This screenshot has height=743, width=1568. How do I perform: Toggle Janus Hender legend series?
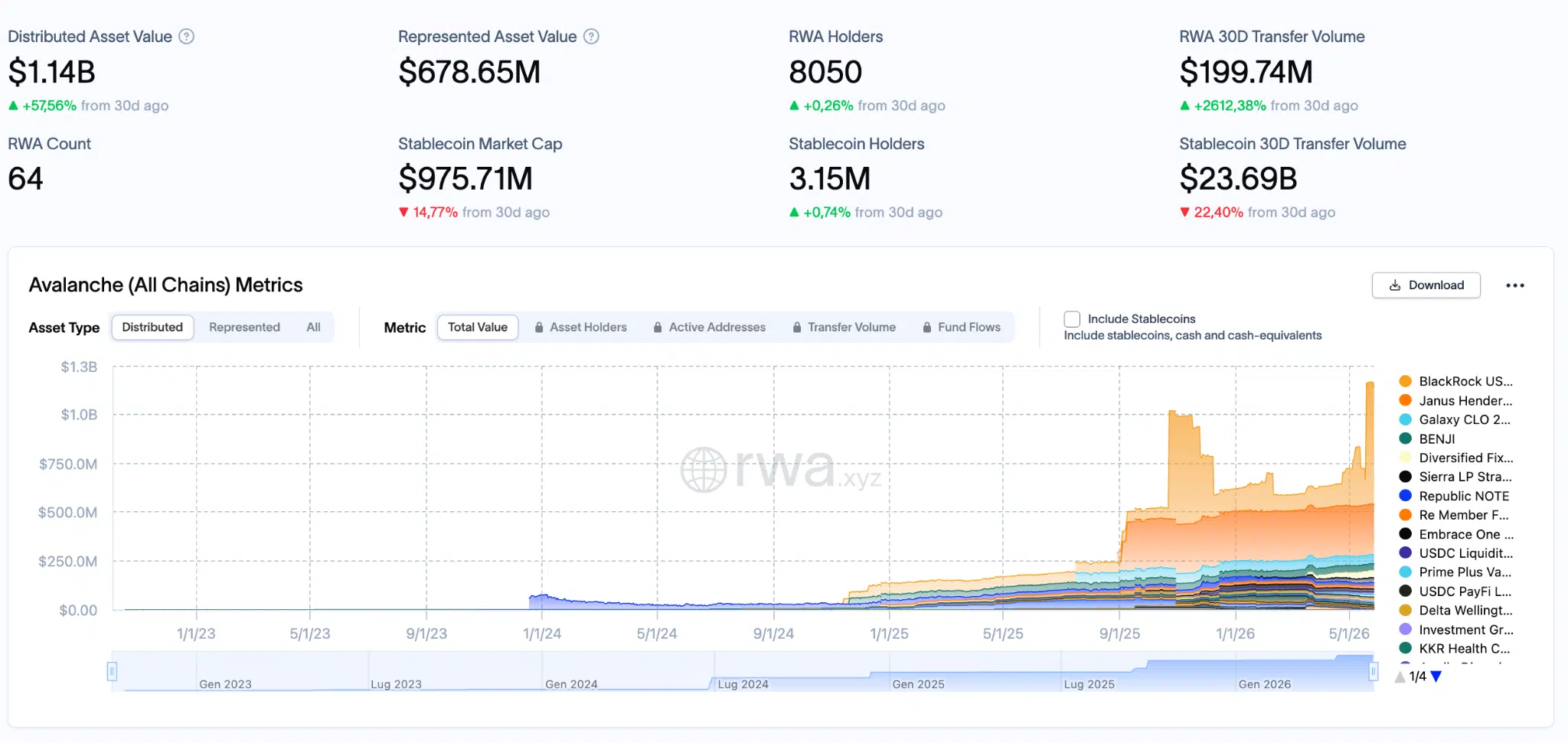point(1455,400)
